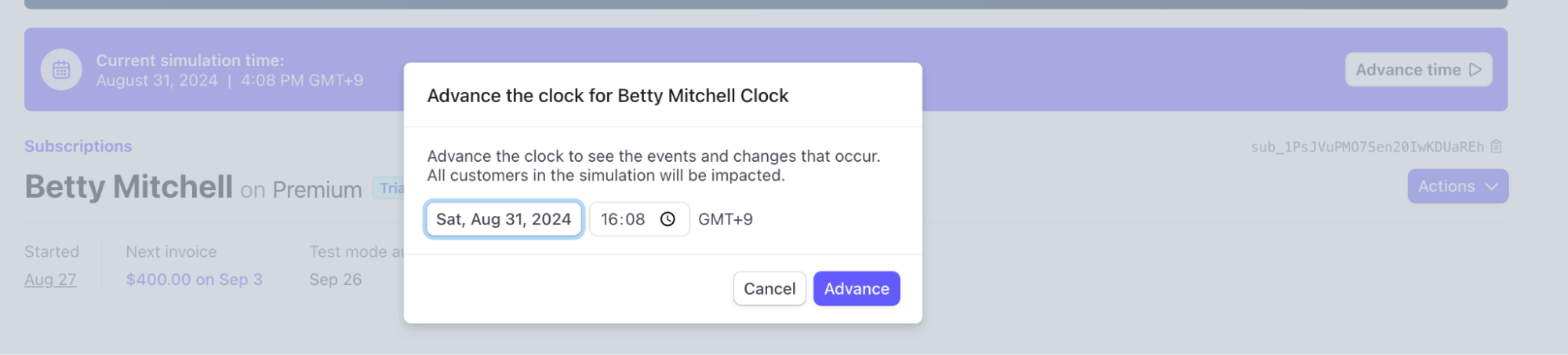
Task: Go to the Subscriptions breadcrumb link
Action: pyautogui.click(x=78, y=146)
